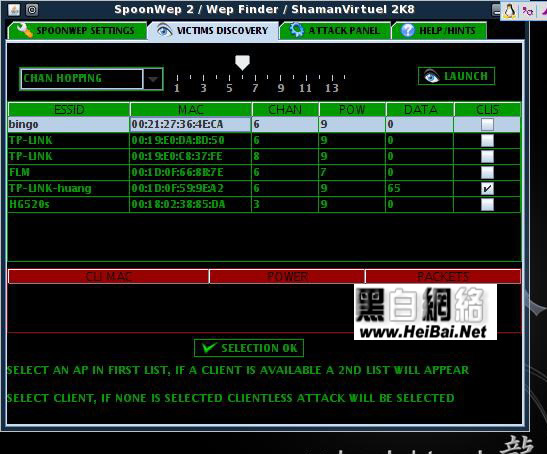
Task: Click the POW column header
Action: 352,110
